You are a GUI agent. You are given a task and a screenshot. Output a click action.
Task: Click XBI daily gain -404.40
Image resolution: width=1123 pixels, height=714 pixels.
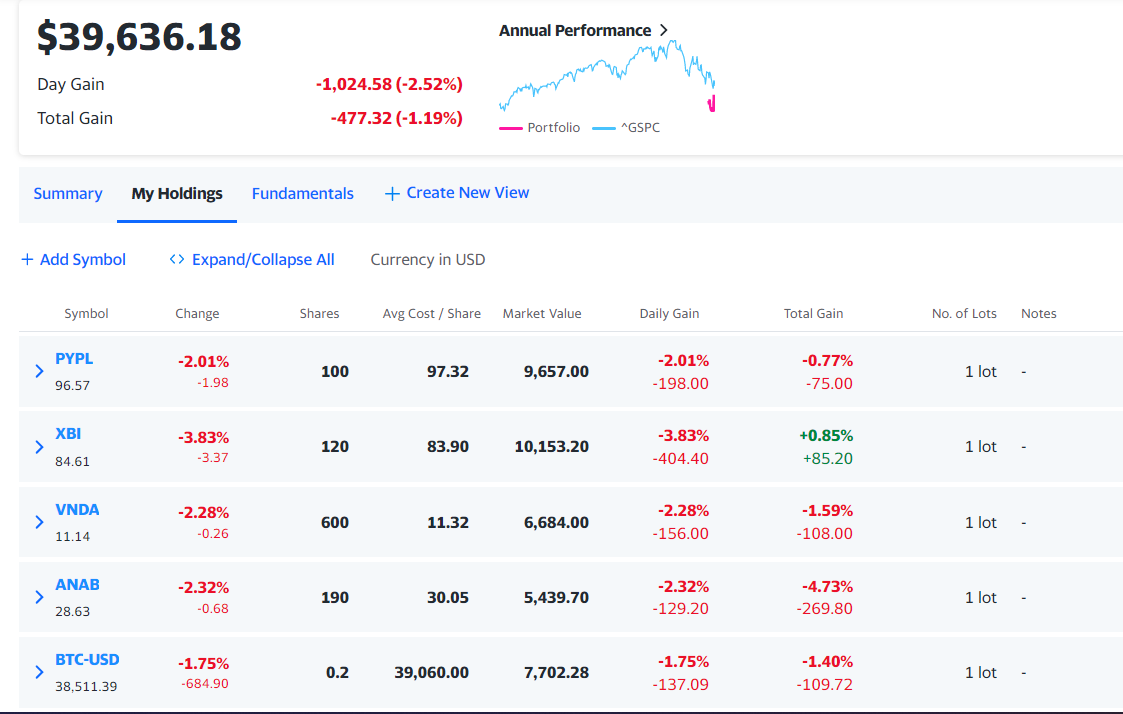680,458
